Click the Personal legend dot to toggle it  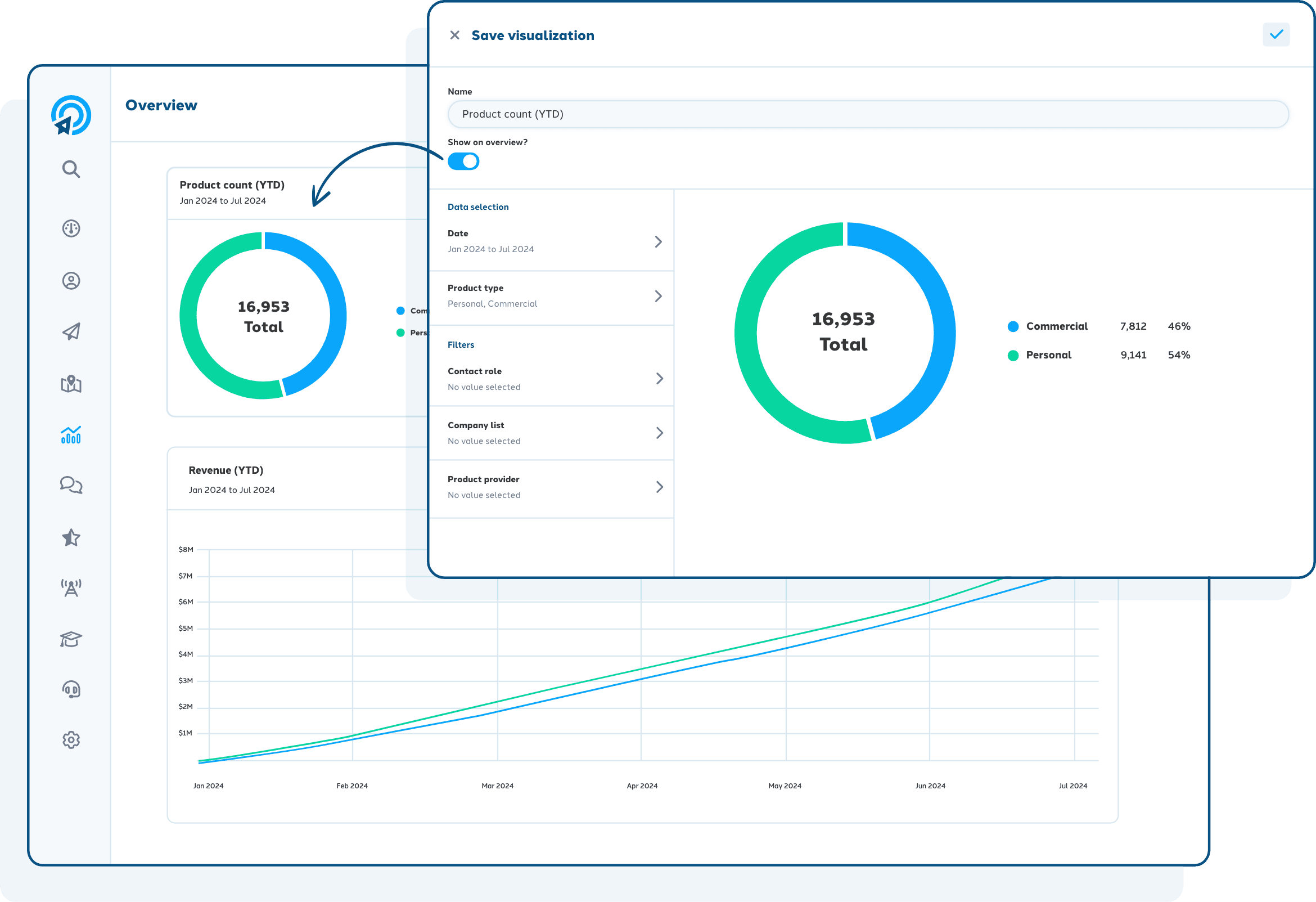[1012, 354]
